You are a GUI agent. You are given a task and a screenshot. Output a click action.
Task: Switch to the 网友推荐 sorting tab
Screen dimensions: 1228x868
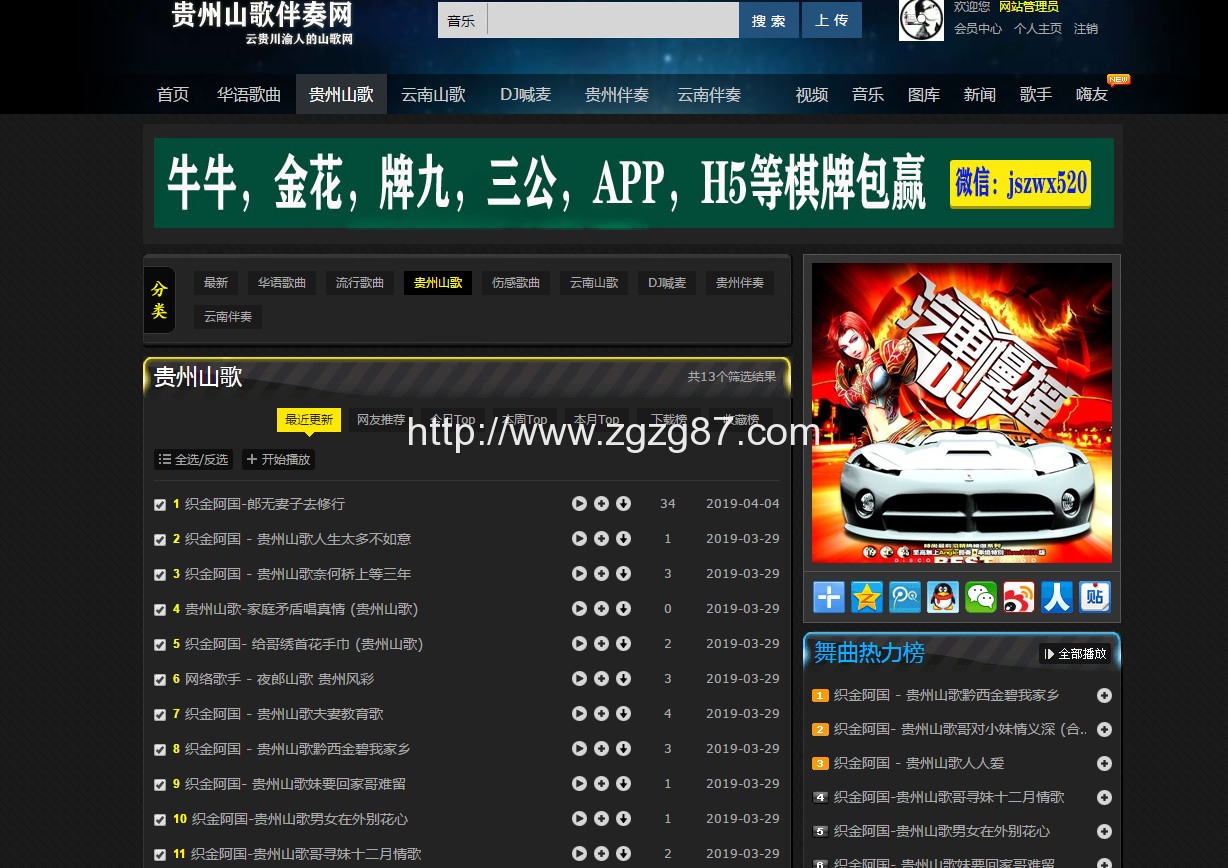(x=381, y=420)
